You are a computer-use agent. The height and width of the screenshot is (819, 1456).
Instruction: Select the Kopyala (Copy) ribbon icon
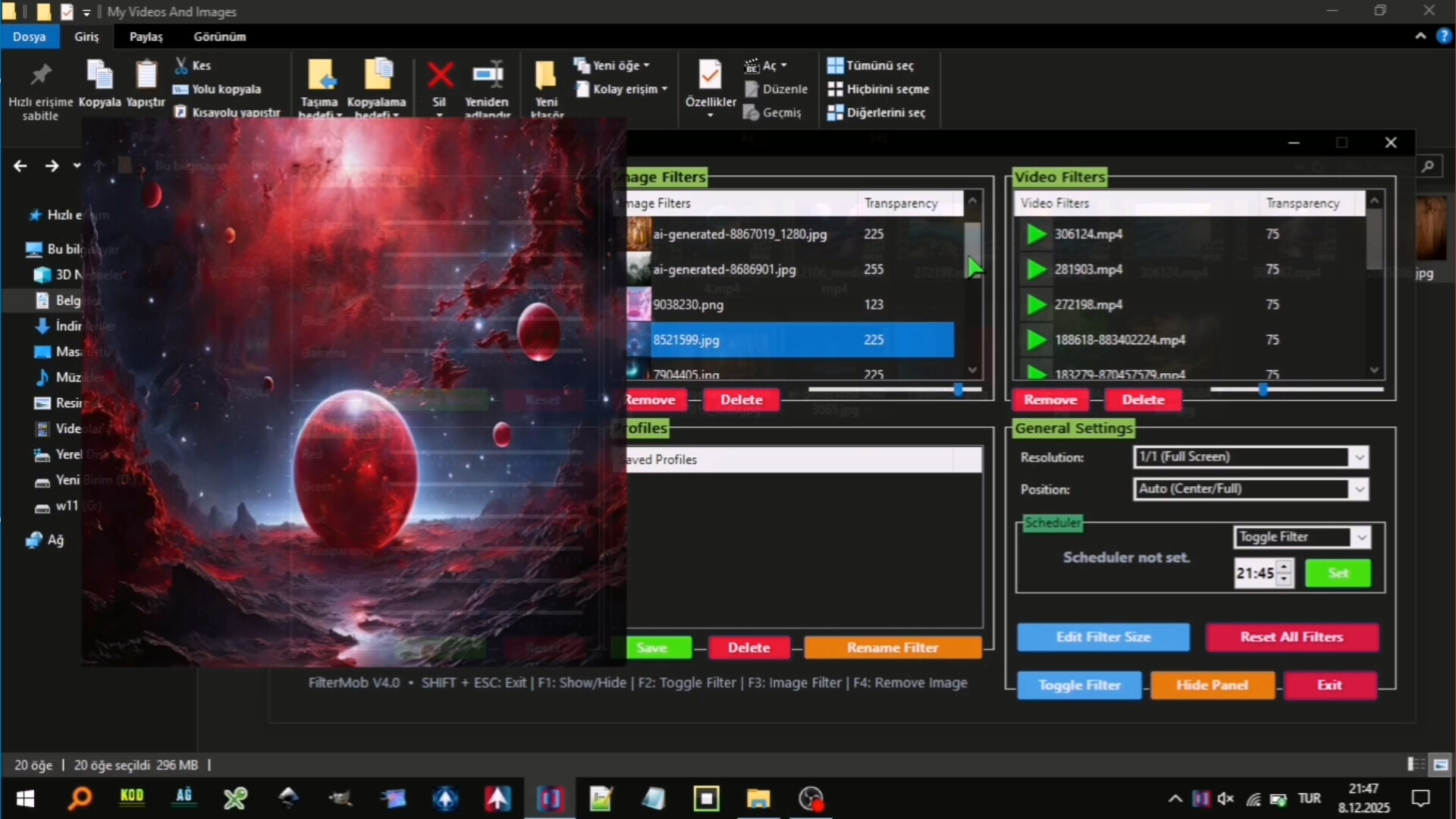[99, 80]
